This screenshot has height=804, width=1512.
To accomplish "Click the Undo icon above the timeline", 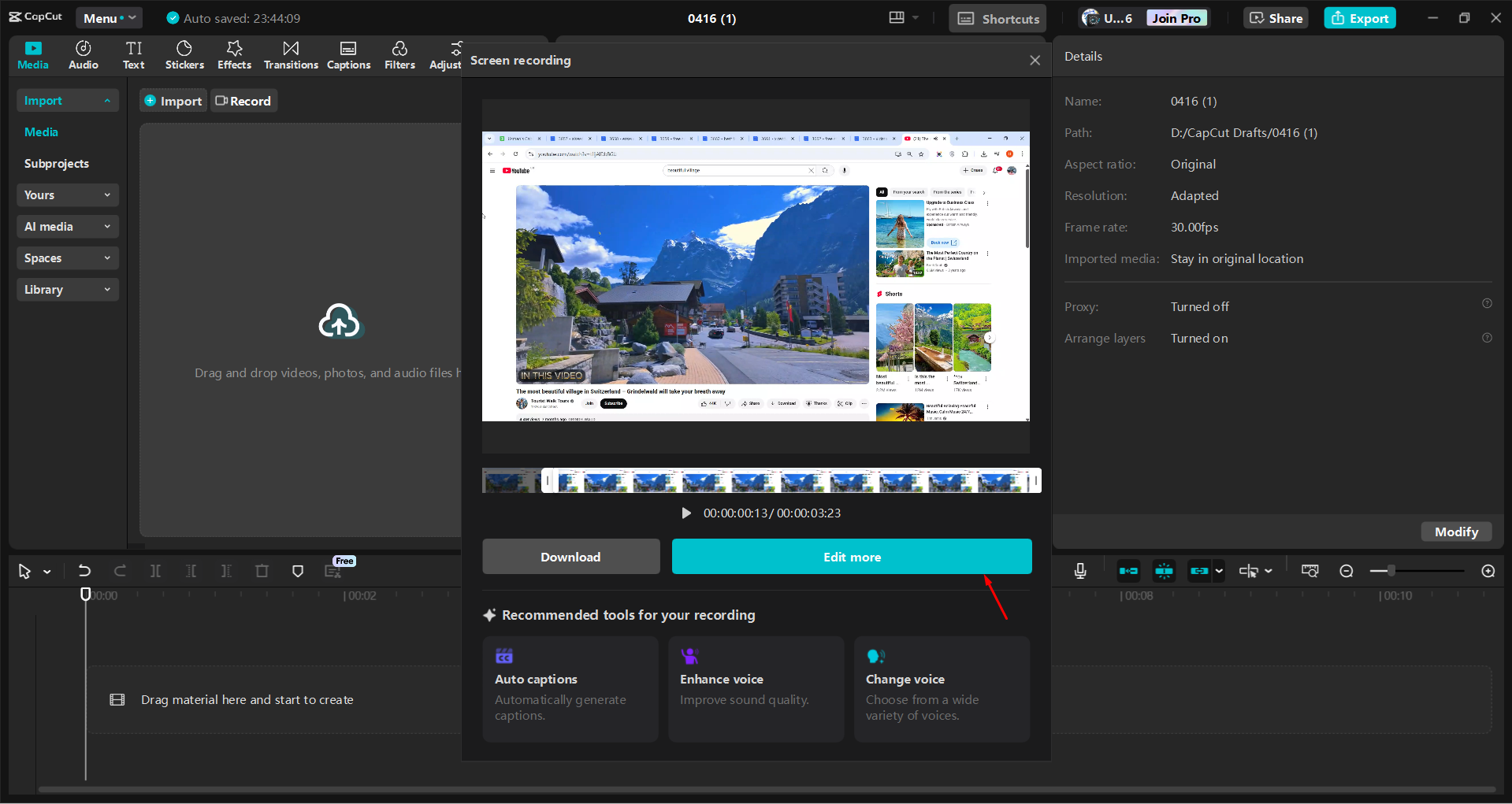I will click(x=84, y=570).
